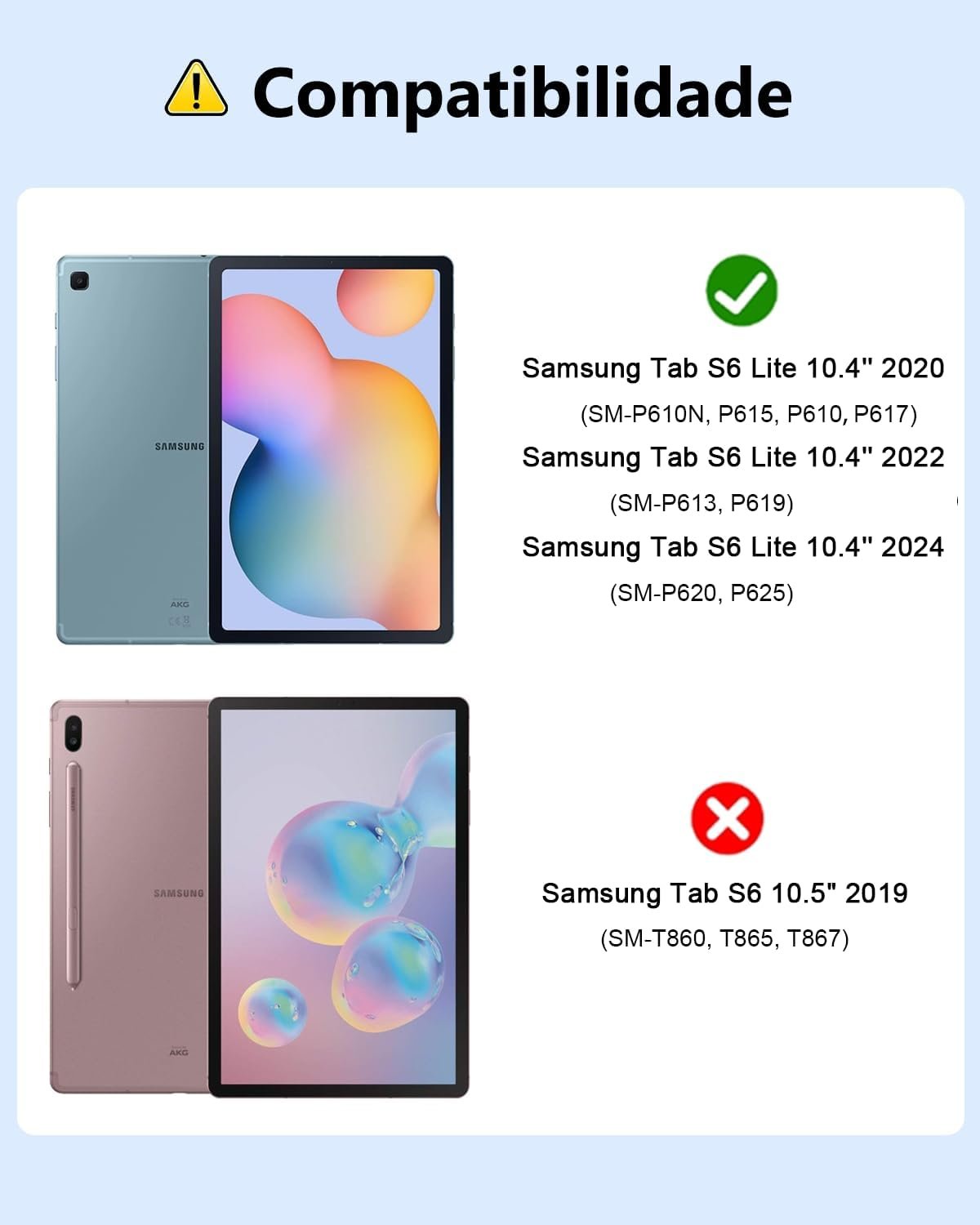Select the pink Tab S6 back view
Image resolution: width=980 pixels, height=1225 pixels.
131,897
